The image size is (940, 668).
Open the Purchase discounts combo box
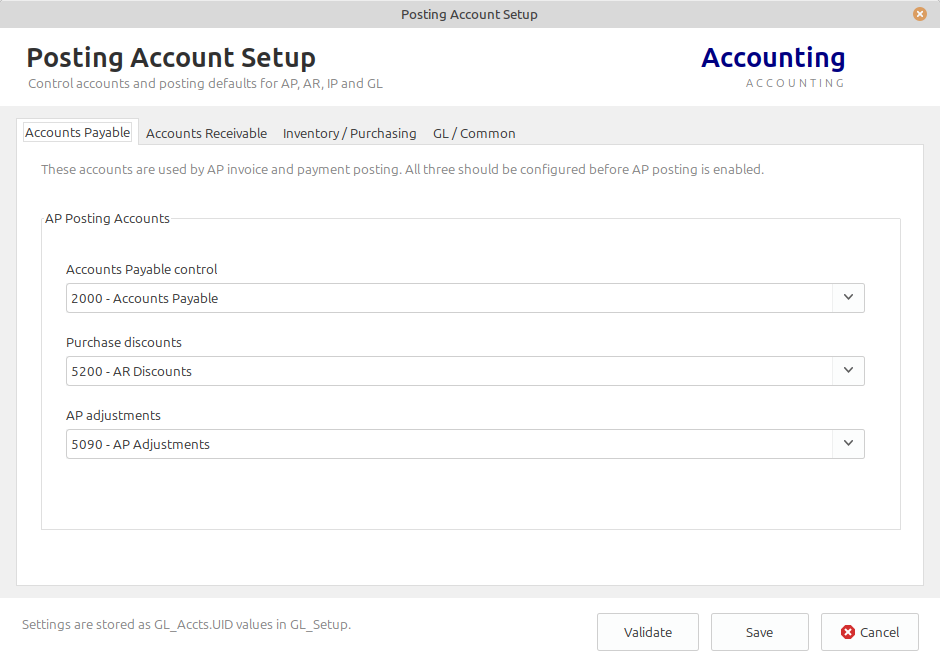(465, 371)
